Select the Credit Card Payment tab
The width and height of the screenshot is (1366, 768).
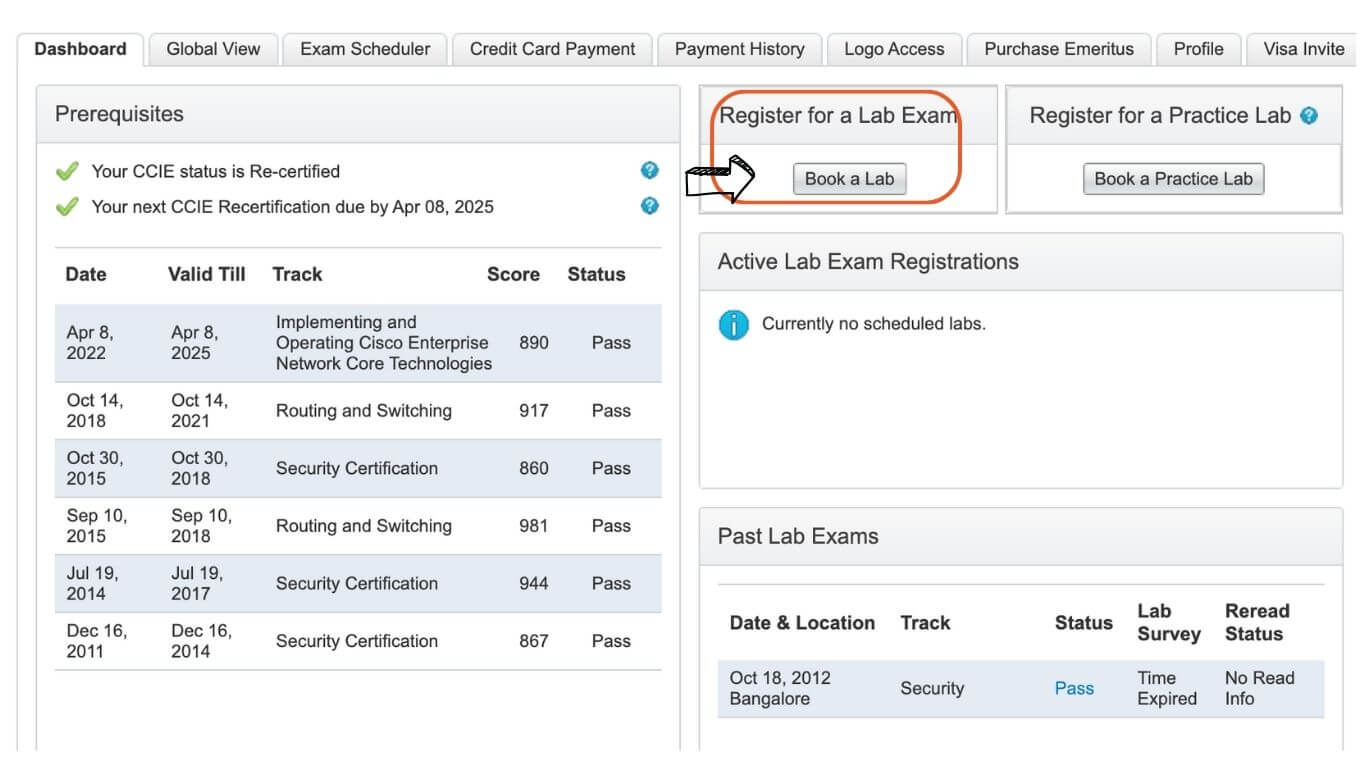pyautogui.click(x=551, y=48)
